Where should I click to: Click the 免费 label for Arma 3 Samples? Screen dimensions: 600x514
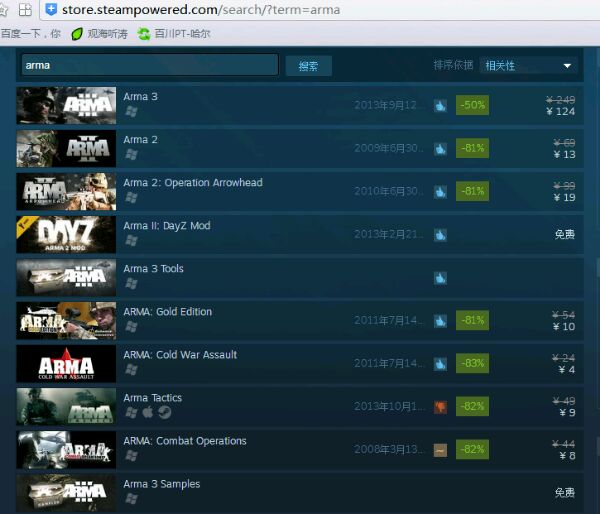click(x=565, y=493)
